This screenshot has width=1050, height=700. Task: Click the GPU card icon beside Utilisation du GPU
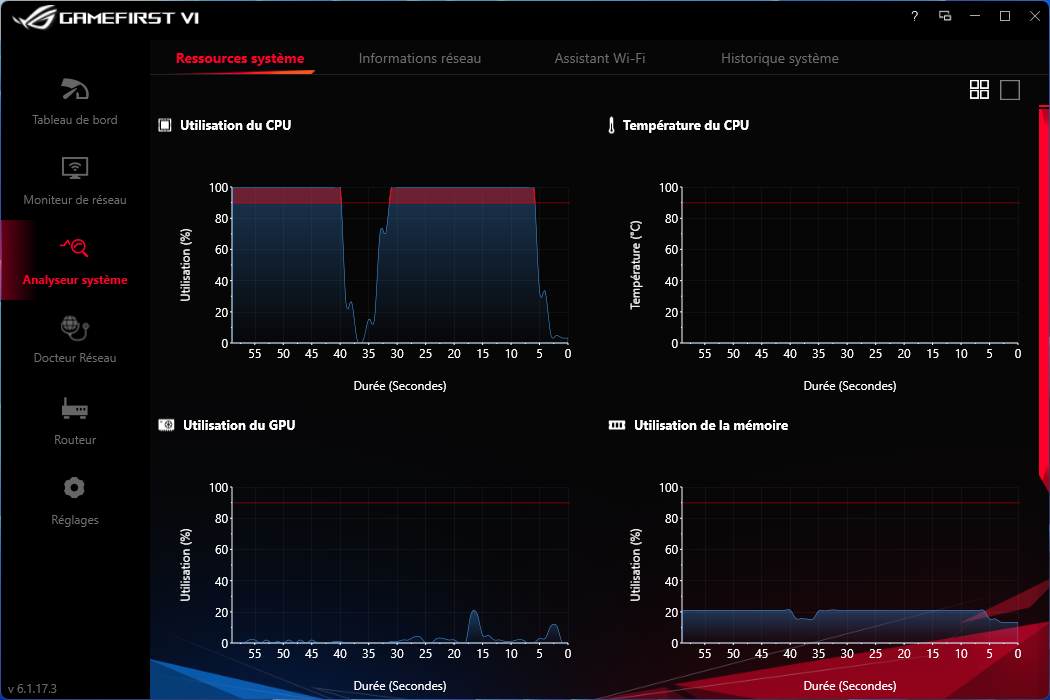(x=166, y=425)
